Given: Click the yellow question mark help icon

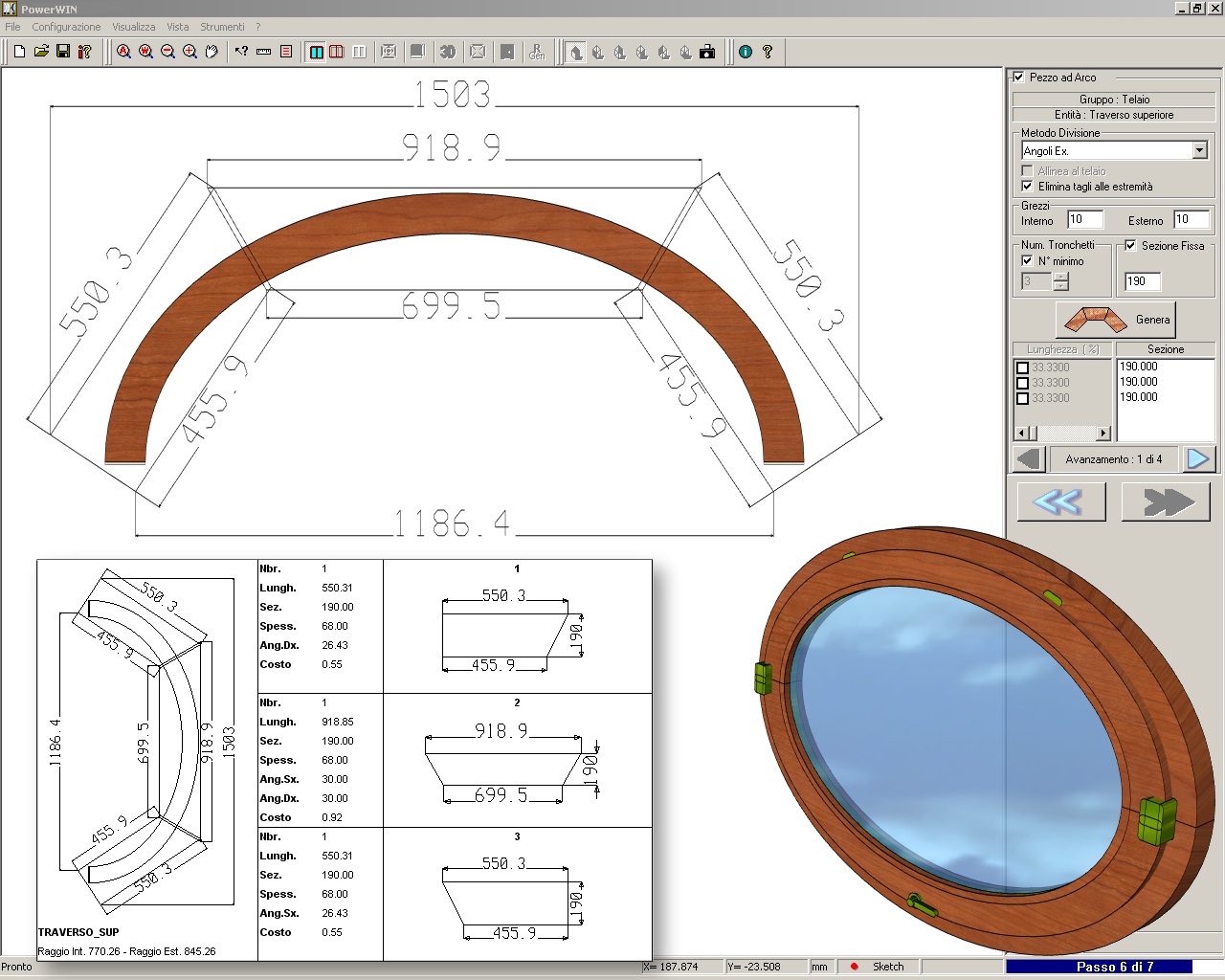Looking at the screenshot, I should [x=768, y=52].
